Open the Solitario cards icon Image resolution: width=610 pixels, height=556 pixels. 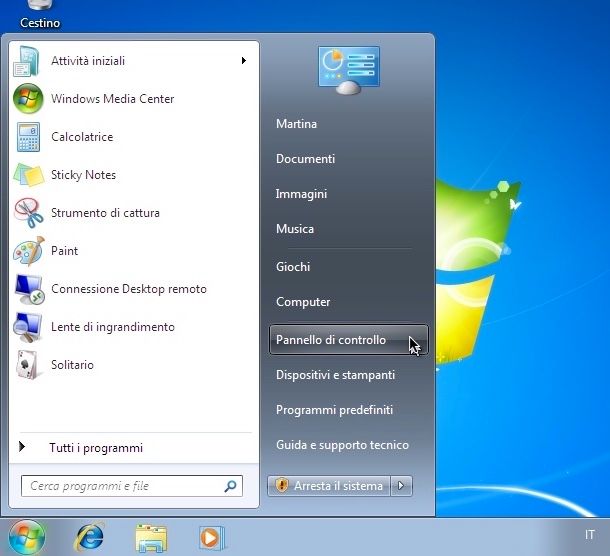coord(27,365)
